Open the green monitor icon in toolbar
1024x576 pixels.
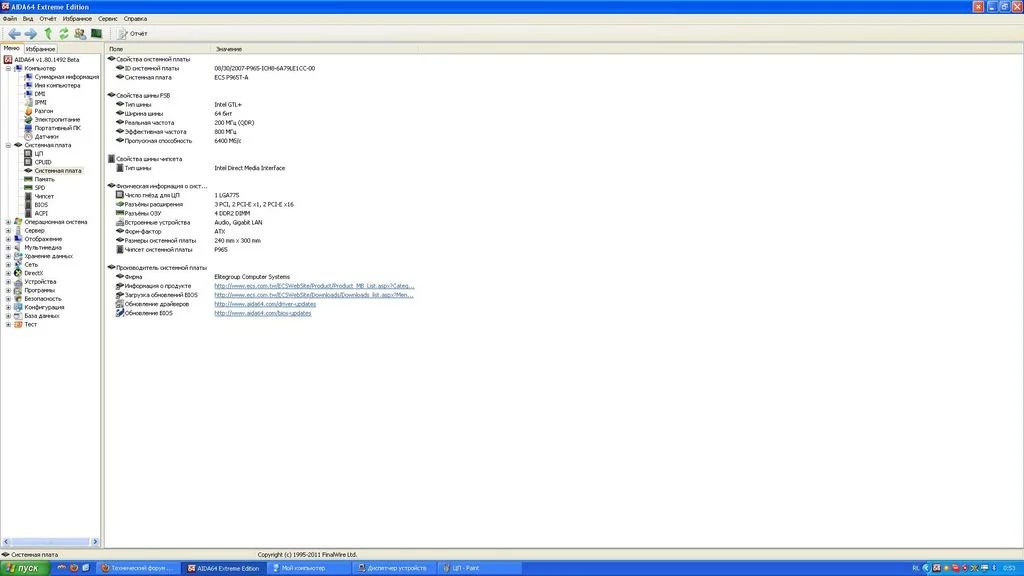(97, 33)
